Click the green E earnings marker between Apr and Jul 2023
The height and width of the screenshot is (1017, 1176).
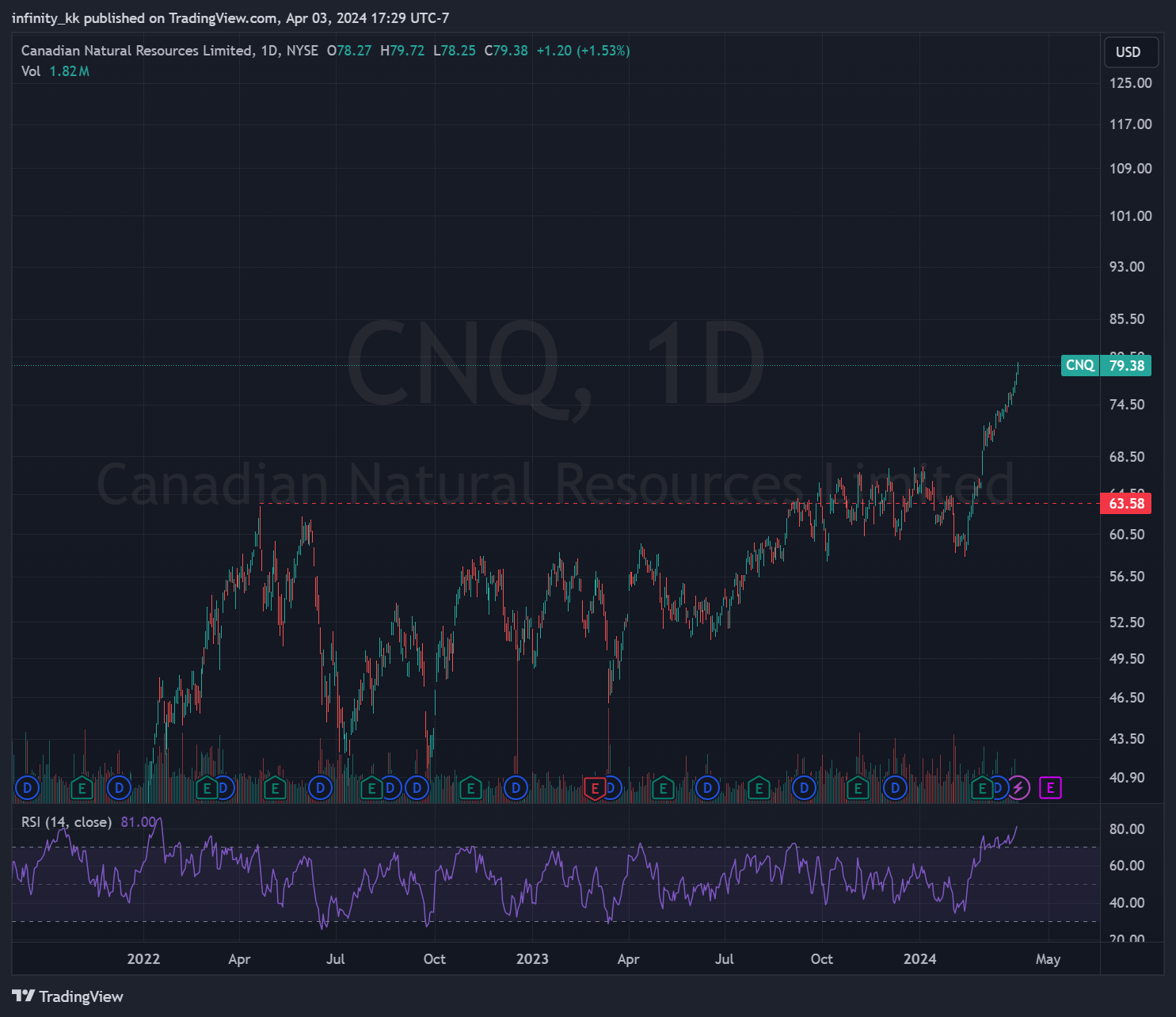[x=663, y=788]
